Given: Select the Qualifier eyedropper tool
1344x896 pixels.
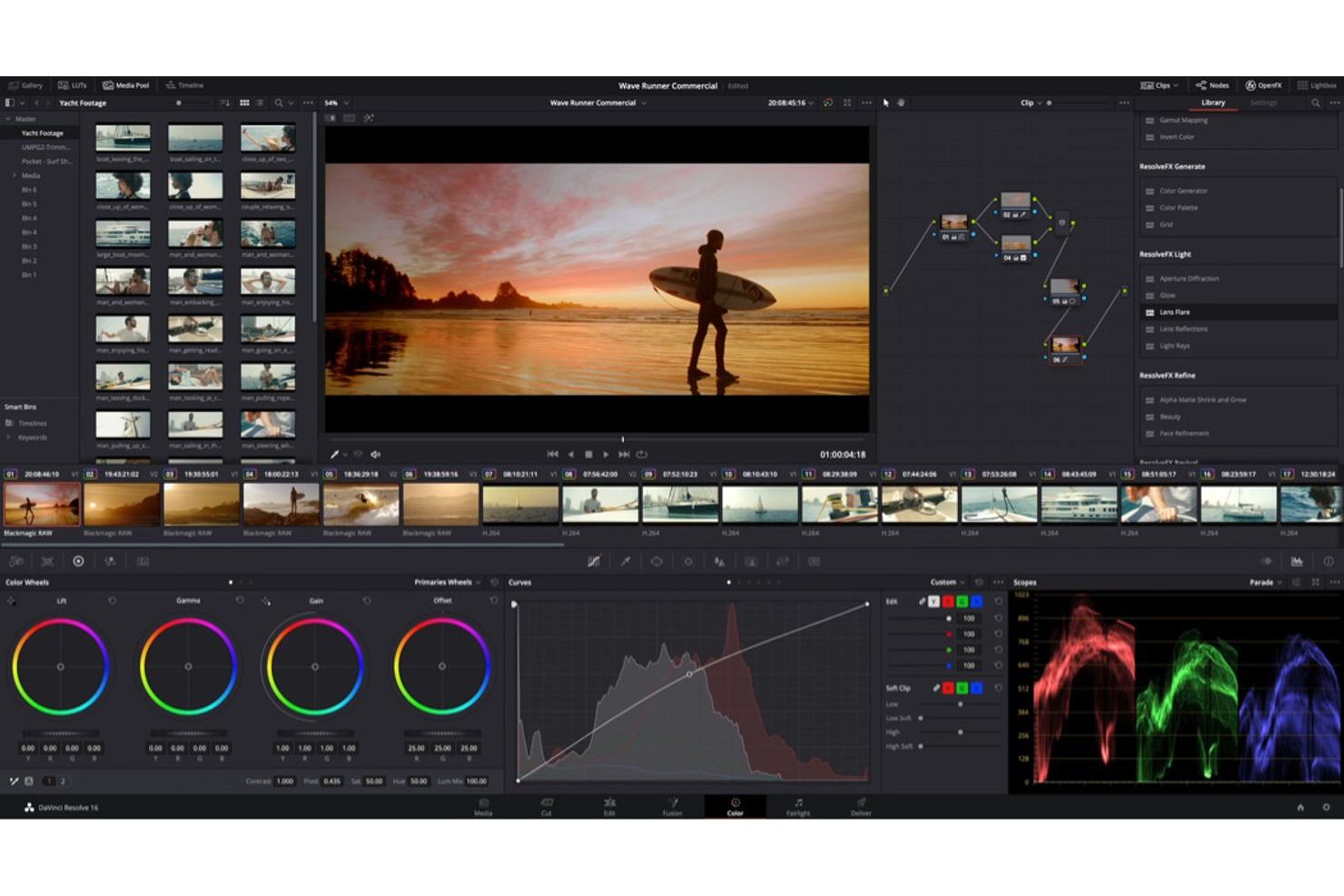Looking at the screenshot, I should 626,561.
